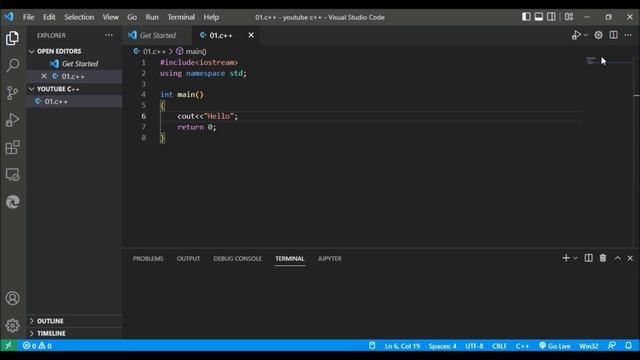Open the Accounts menu icon
This screenshot has height=360, width=640.
tap(13, 298)
